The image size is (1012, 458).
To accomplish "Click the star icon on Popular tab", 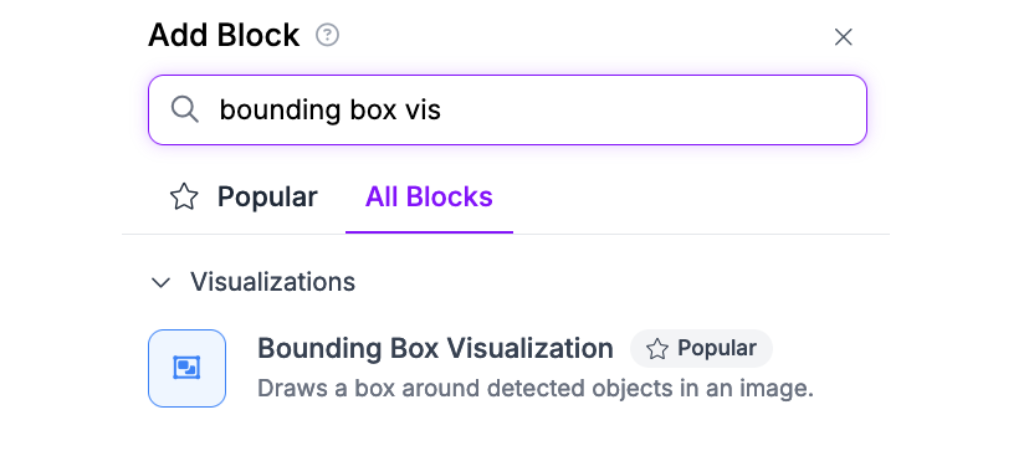I will point(184,197).
